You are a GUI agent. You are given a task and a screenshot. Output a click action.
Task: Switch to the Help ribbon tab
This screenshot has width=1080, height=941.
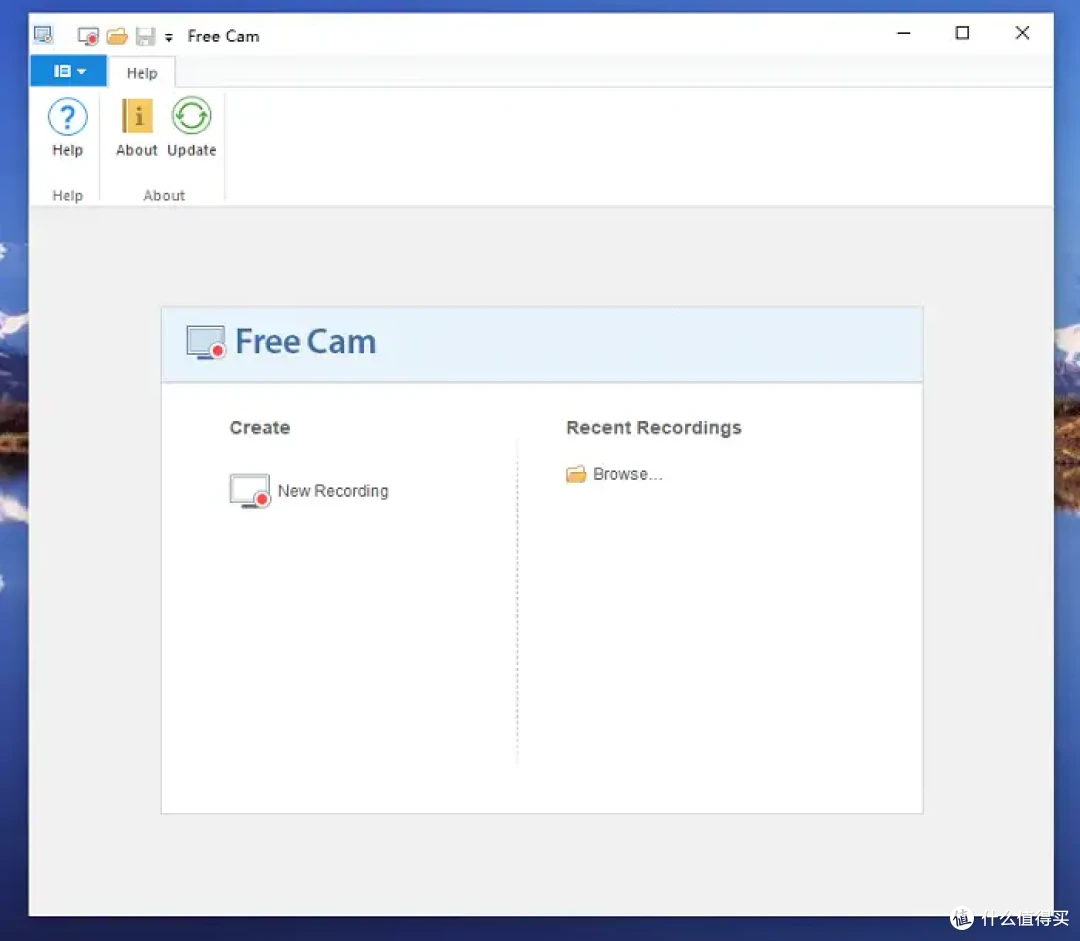(x=142, y=73)
